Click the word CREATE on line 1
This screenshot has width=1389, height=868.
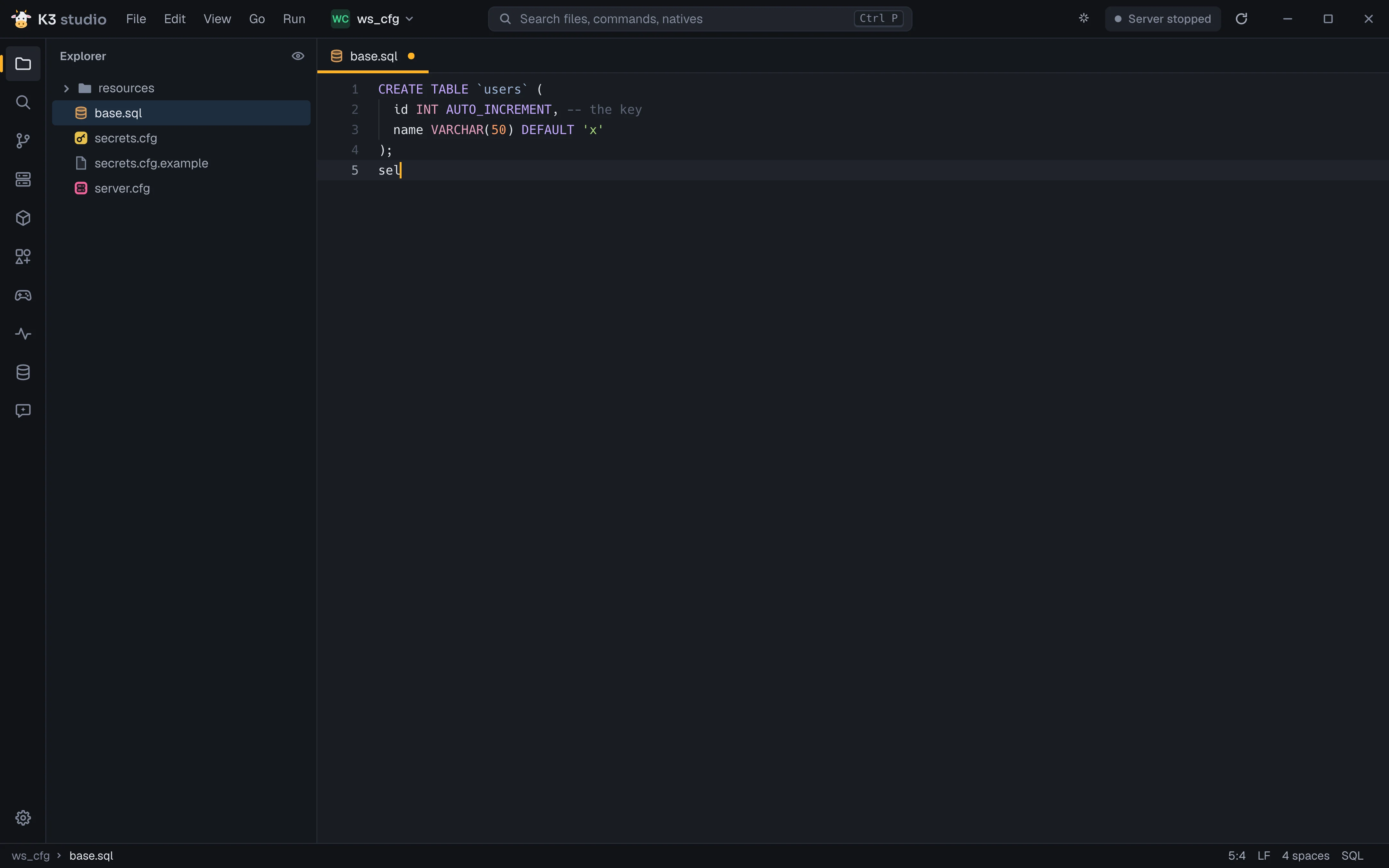click(401, 89)
